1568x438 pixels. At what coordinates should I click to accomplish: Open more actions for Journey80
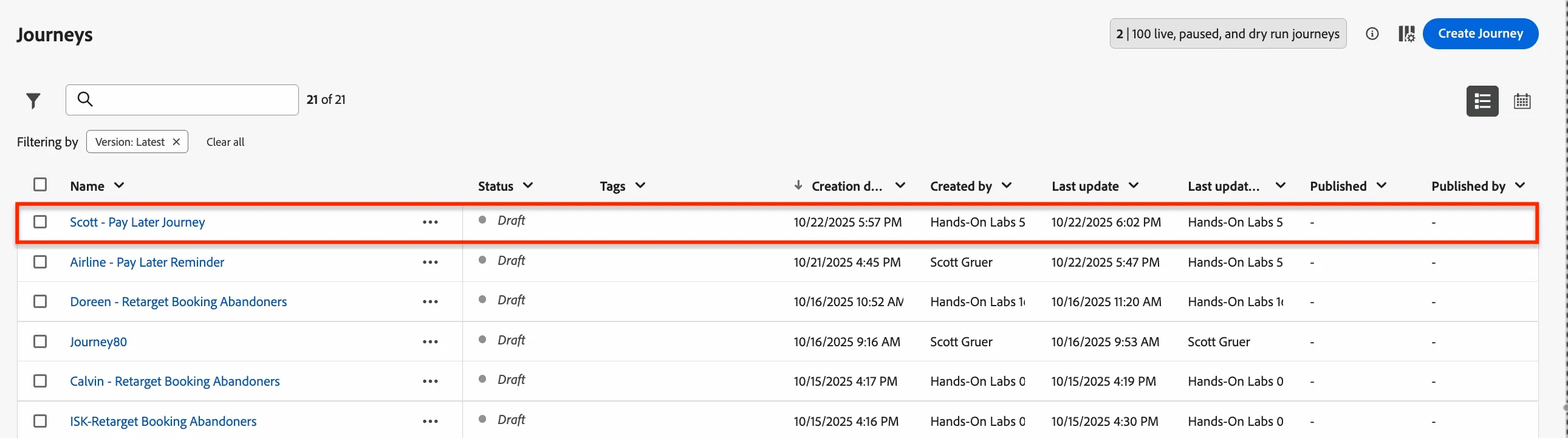click(430, 342)
